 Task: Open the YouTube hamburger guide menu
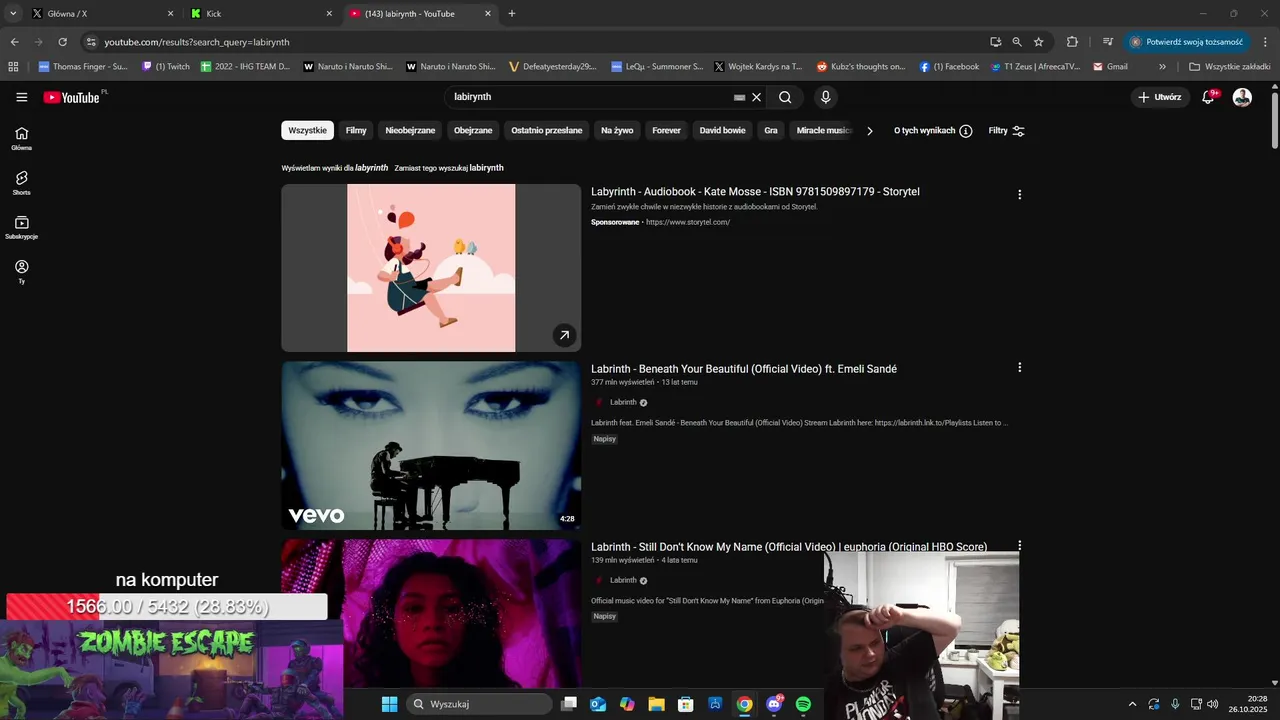[22, 97]
